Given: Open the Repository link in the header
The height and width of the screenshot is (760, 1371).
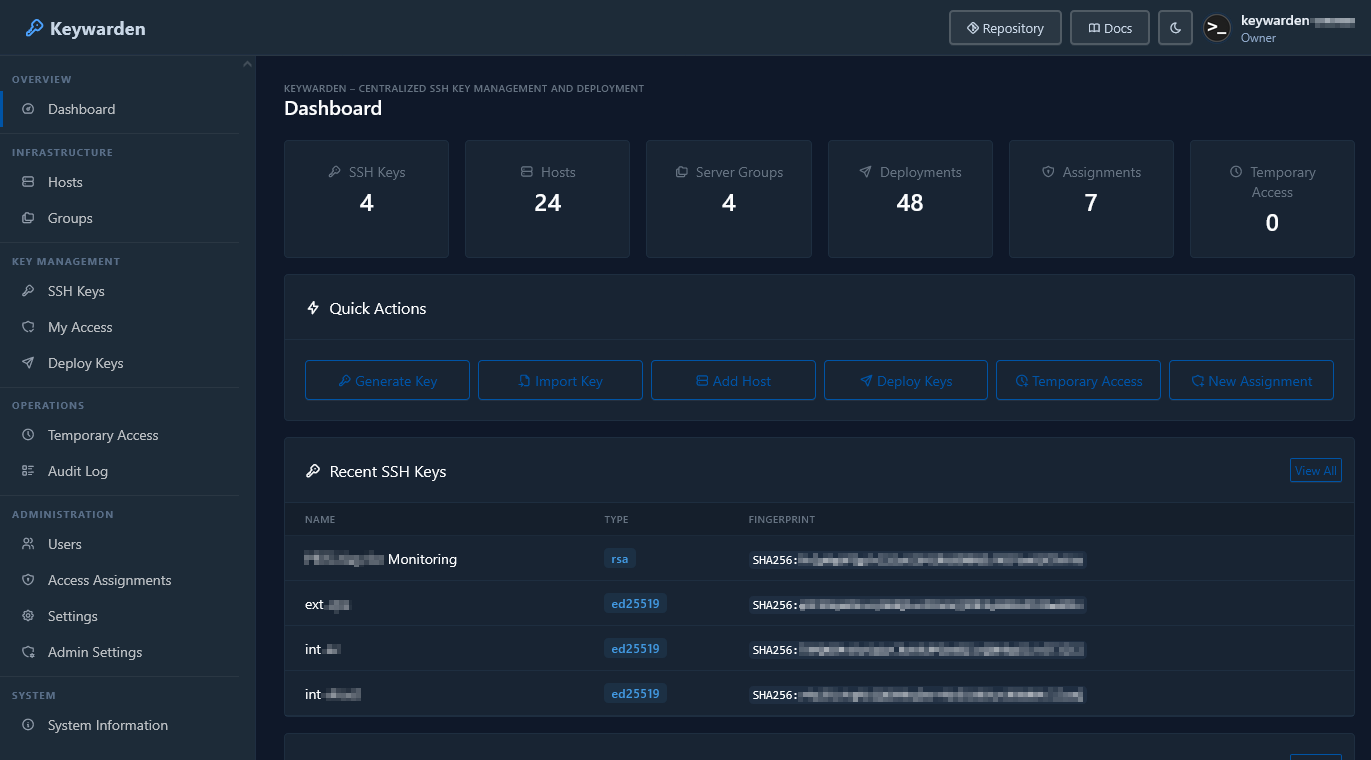Looking at the screenshot, I should (1005, 28).
